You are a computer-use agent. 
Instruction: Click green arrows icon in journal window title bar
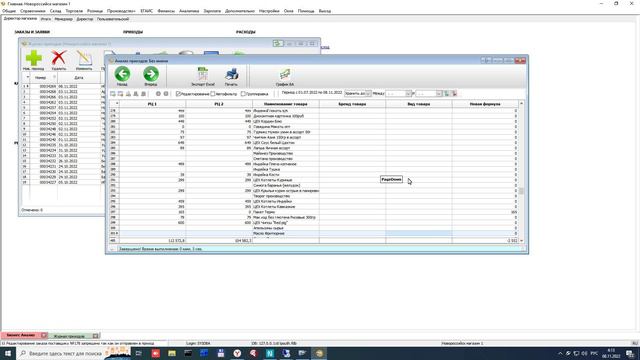(278, 43)
